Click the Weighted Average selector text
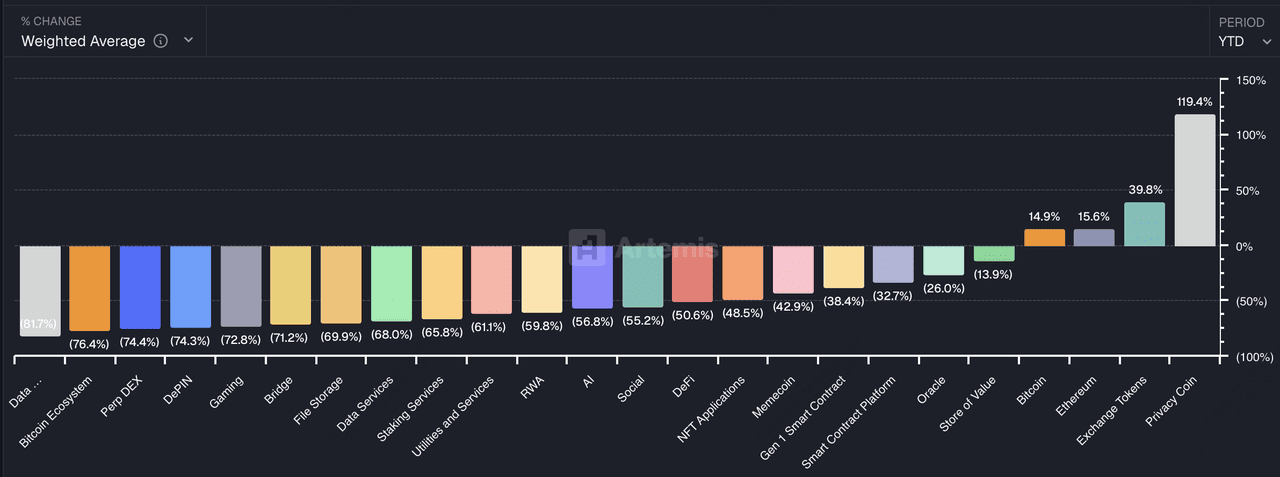1280x477 pixels. (x=83, y=41)
